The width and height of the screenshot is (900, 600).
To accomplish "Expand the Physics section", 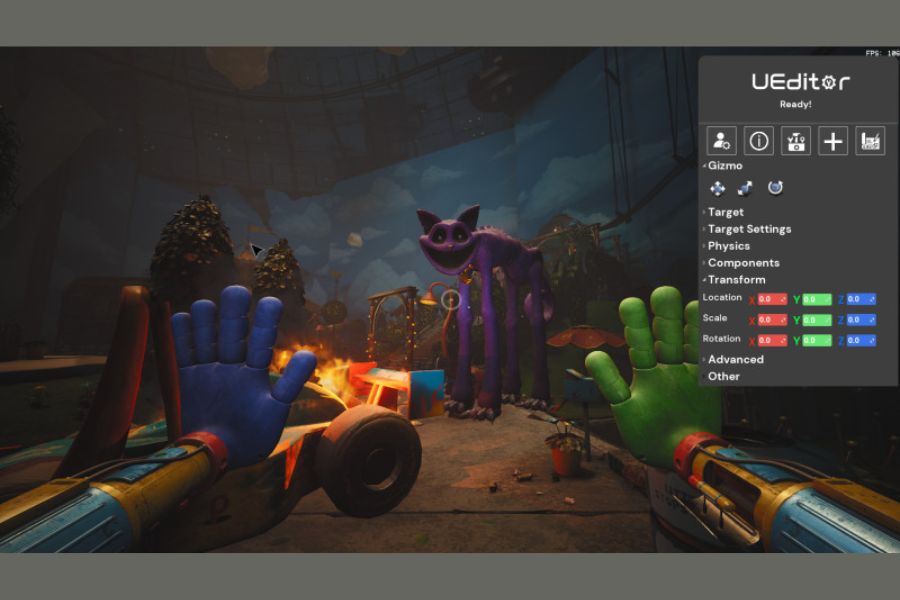I will point(727,246).
